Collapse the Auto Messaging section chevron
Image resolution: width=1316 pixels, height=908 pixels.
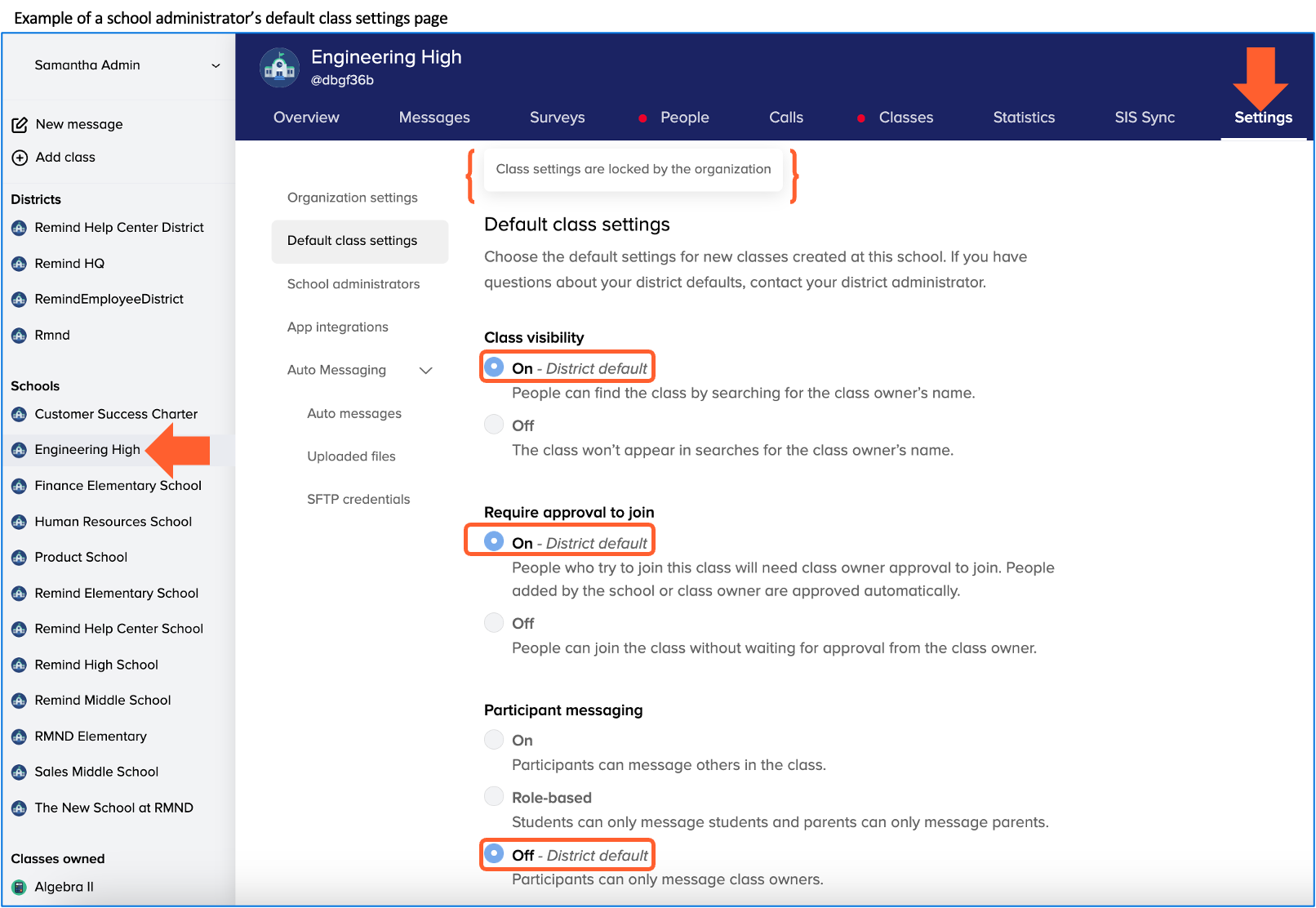pyautogui.click(x=425, y=371)
